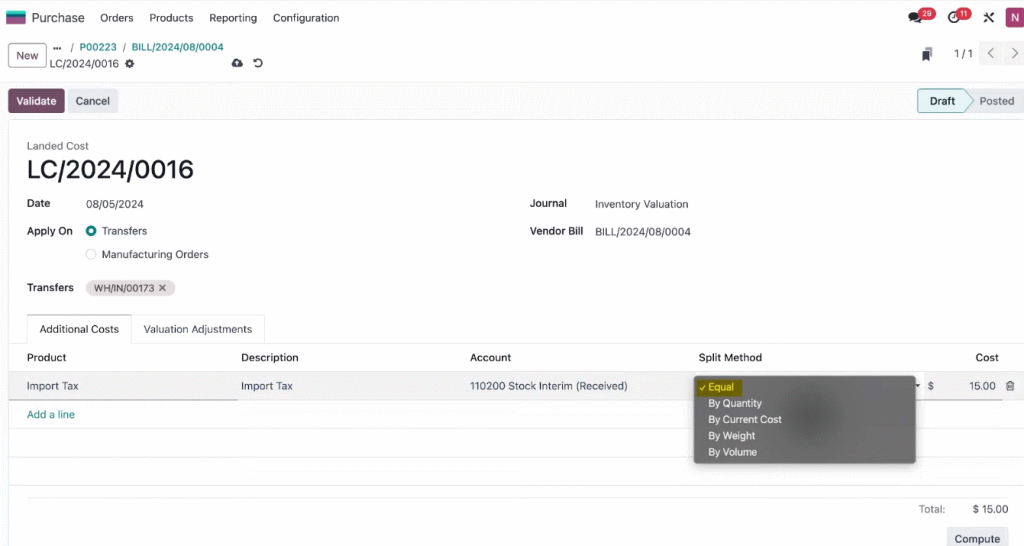Choose By Current Cost split method
Image resolution: width=1024 pixels, height=546 pixels.
744,419
